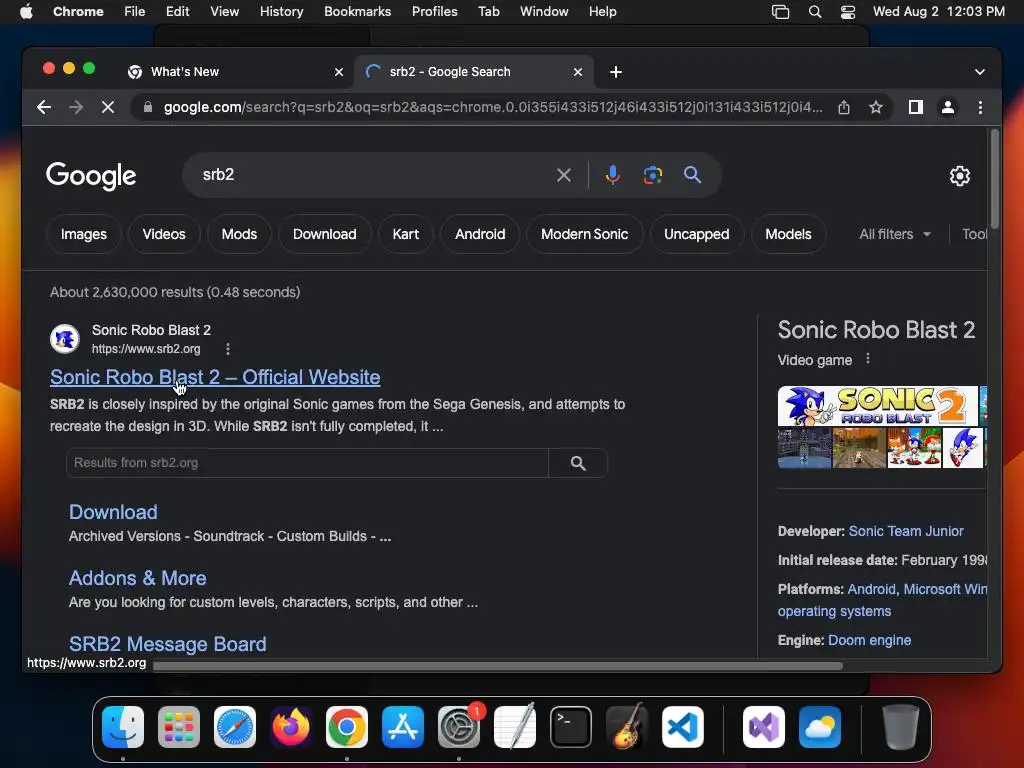Open more options beside Video game label
1024x768 pixels.
(868, 359)
